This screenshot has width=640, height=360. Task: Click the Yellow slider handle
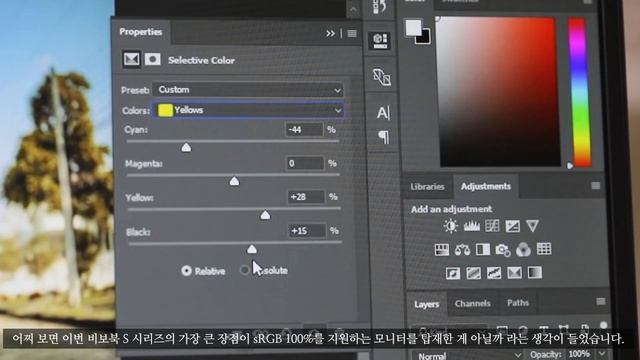265,215
